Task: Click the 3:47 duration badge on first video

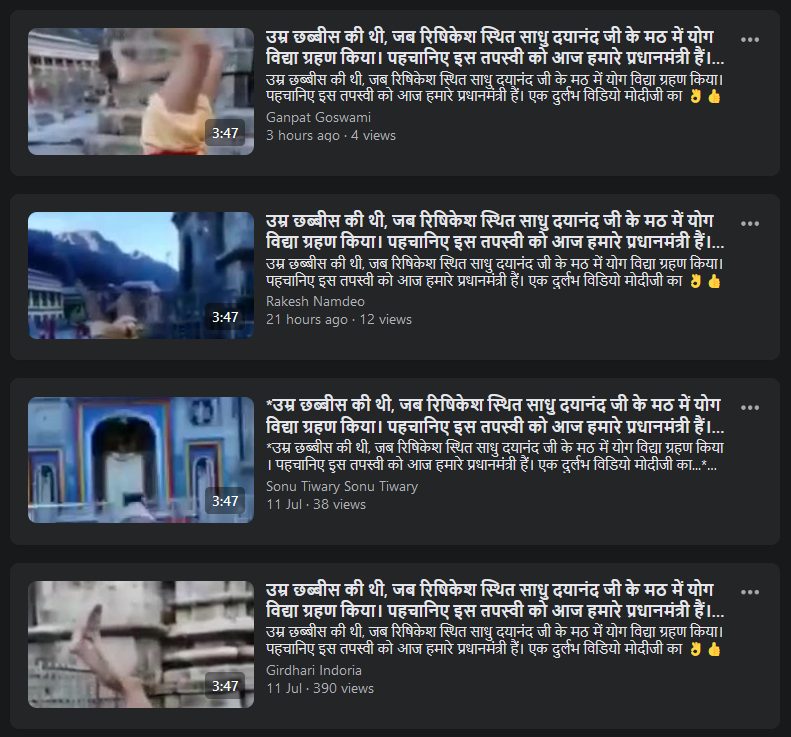Action: click(225, 133)
